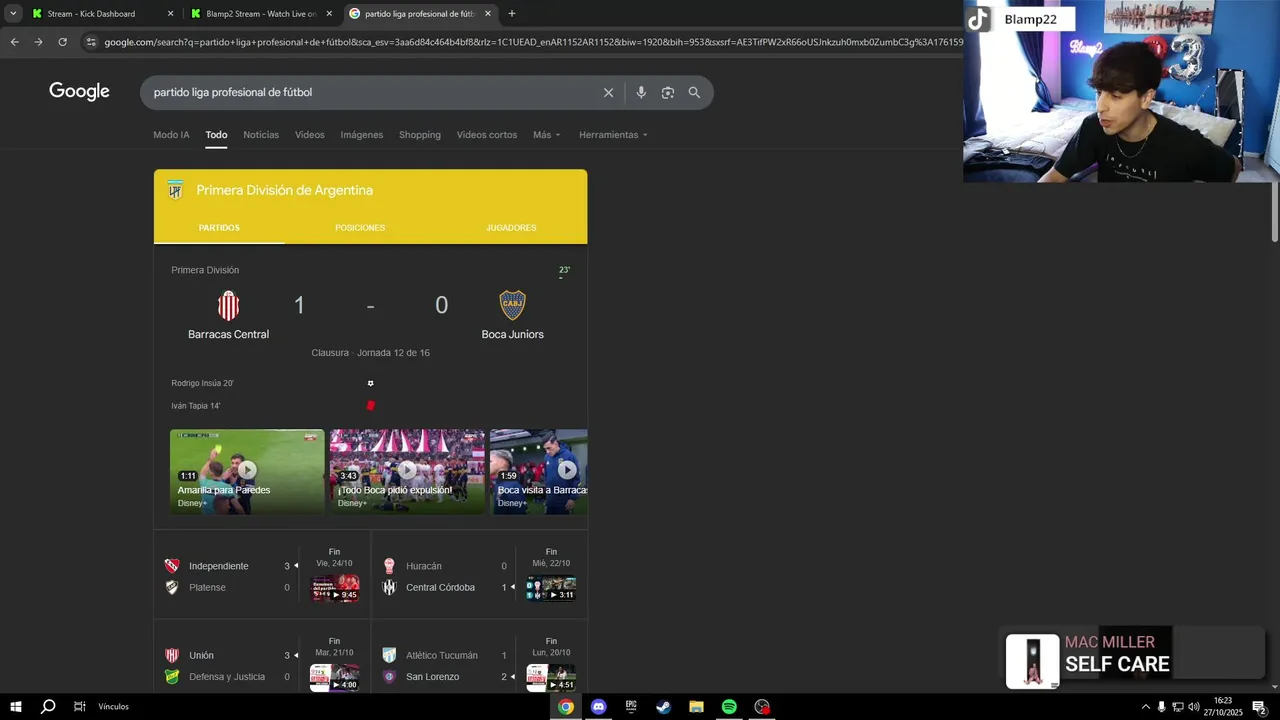The height and width of the screenshot is (720, 1280).
Task: Play the 3:11 Huracán match highlights
Action: [x=552, y=588]
